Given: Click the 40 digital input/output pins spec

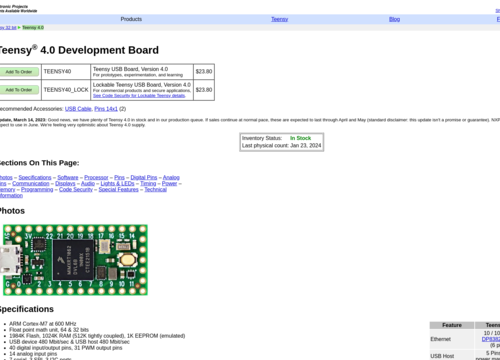Looking at the screenshot, I should pyautogui.click(x=66, y=348).
